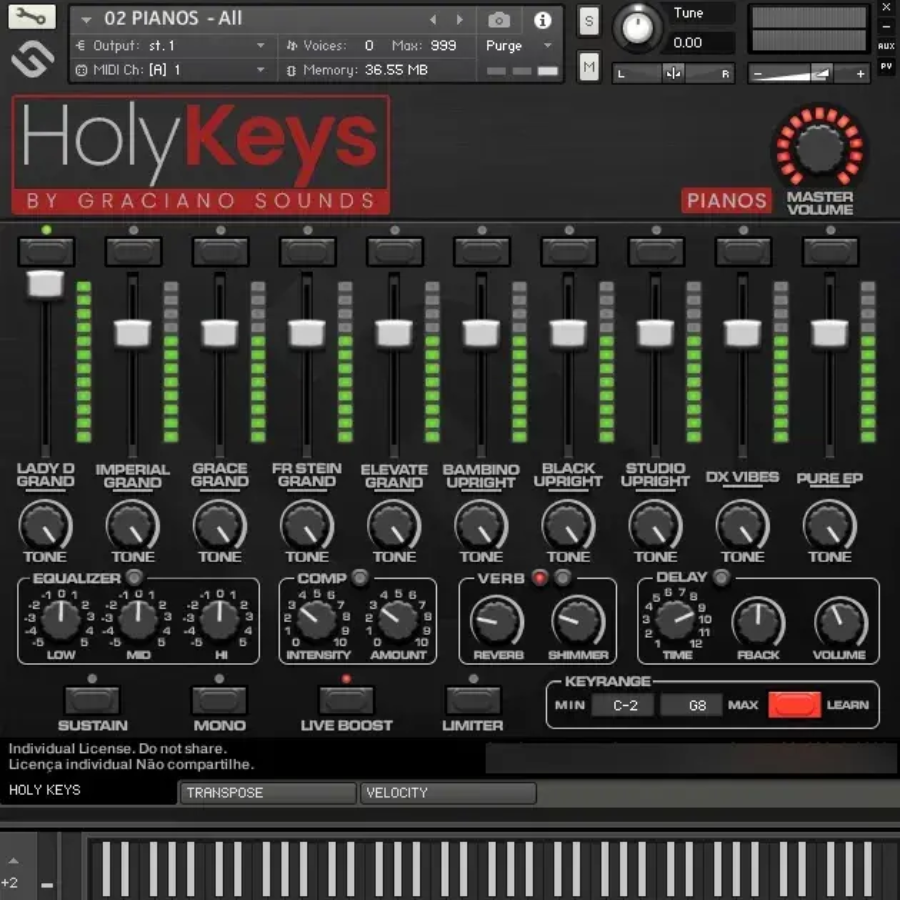Go to the previous instrument arrow

433,20
